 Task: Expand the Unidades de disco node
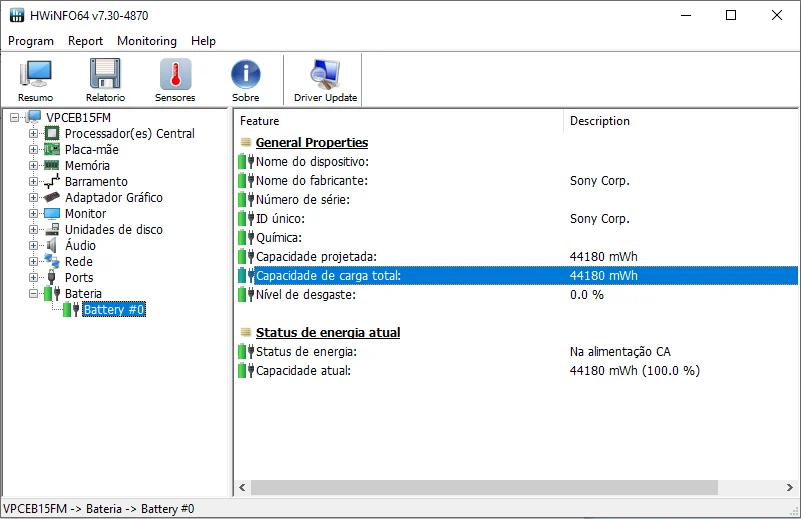(33, 229)
